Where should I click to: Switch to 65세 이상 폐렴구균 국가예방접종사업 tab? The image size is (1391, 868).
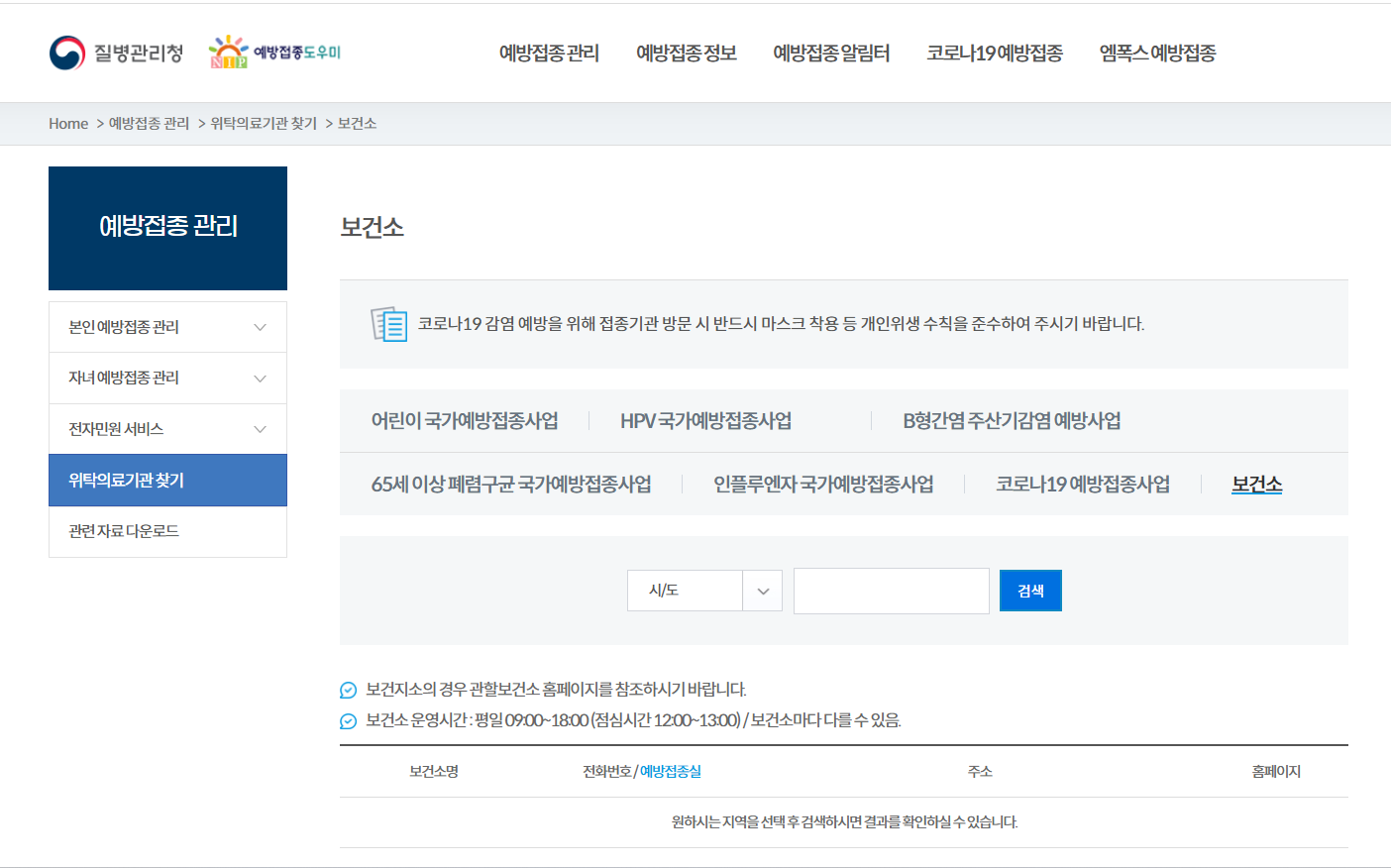click(x=511, y=485)
